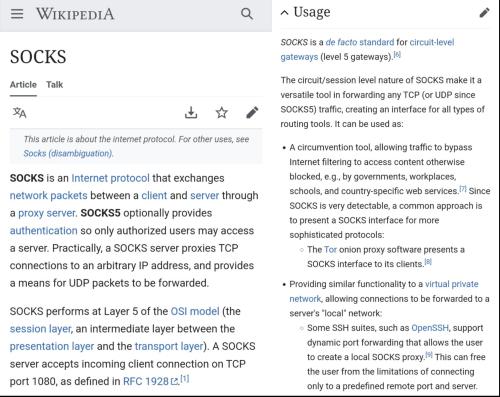Screen dimensions: 500x397
Task: Follow the Internet protocol link
Action: click(x=110, y=178)
